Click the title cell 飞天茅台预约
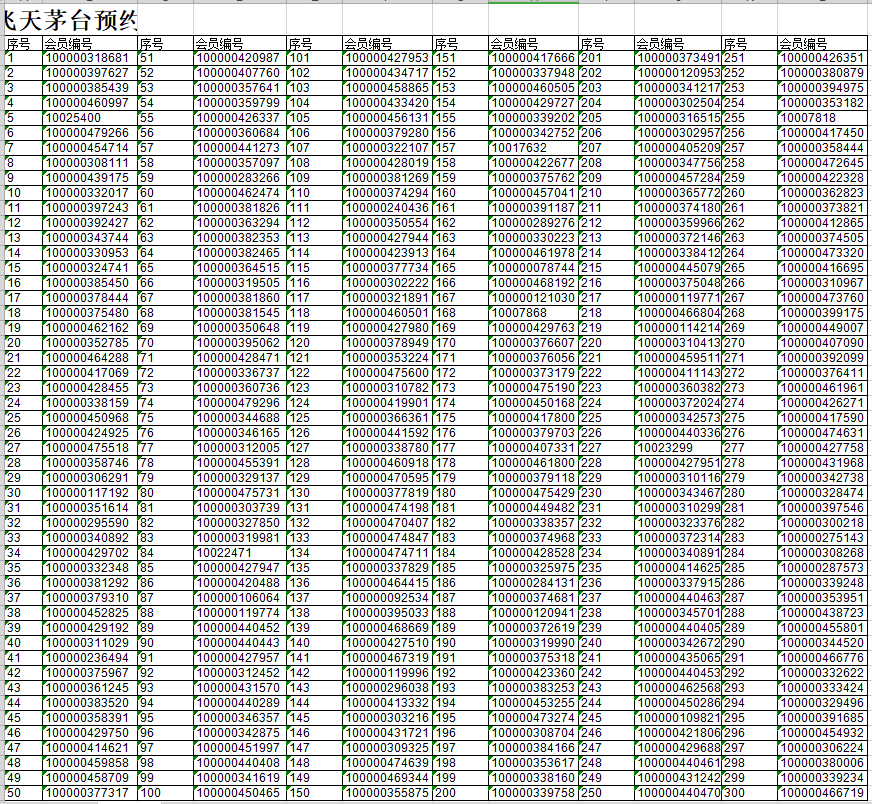Image resolution: width=872 pixels, height=804 pixels. point(71,21)
